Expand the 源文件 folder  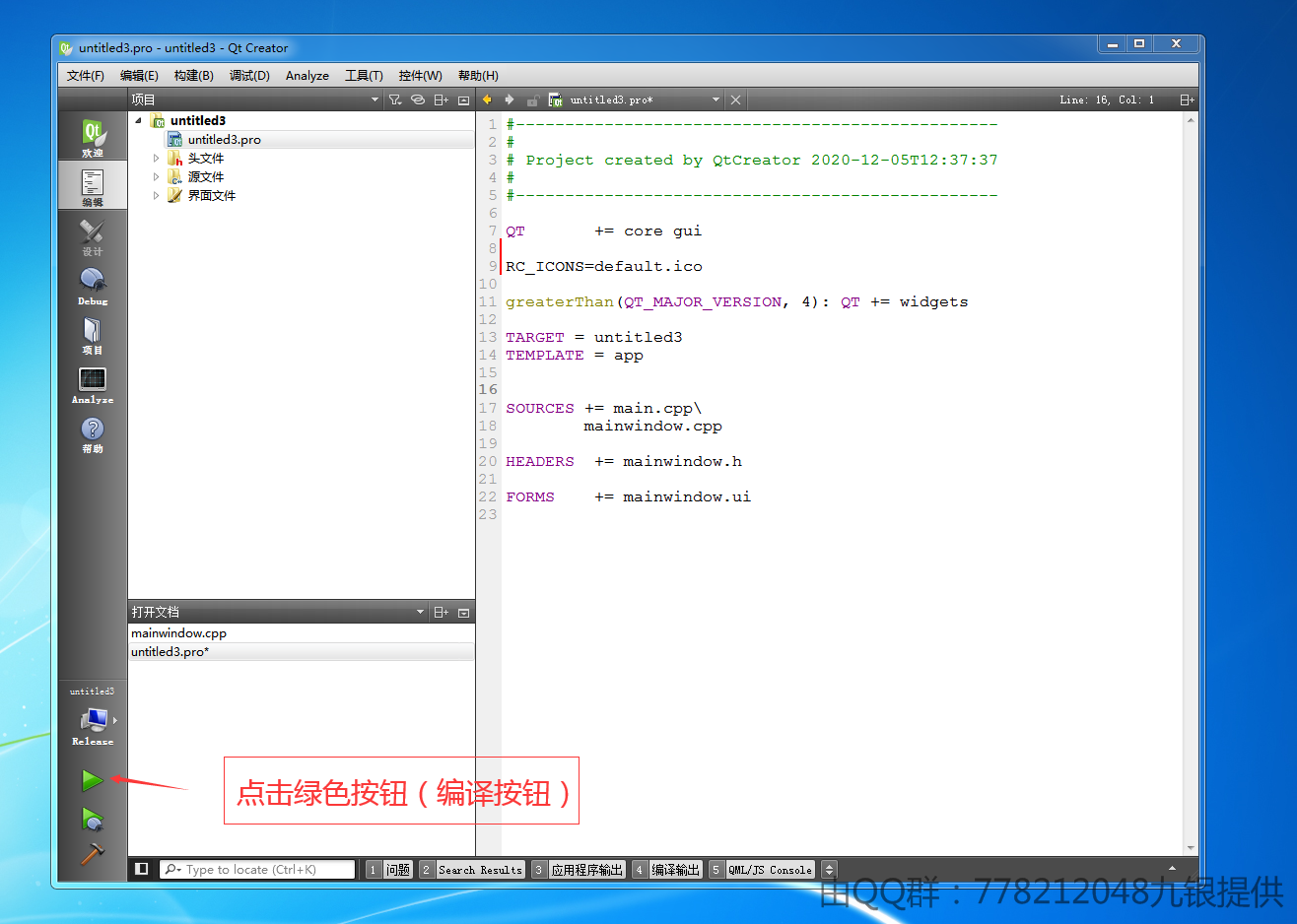(156, 176)
